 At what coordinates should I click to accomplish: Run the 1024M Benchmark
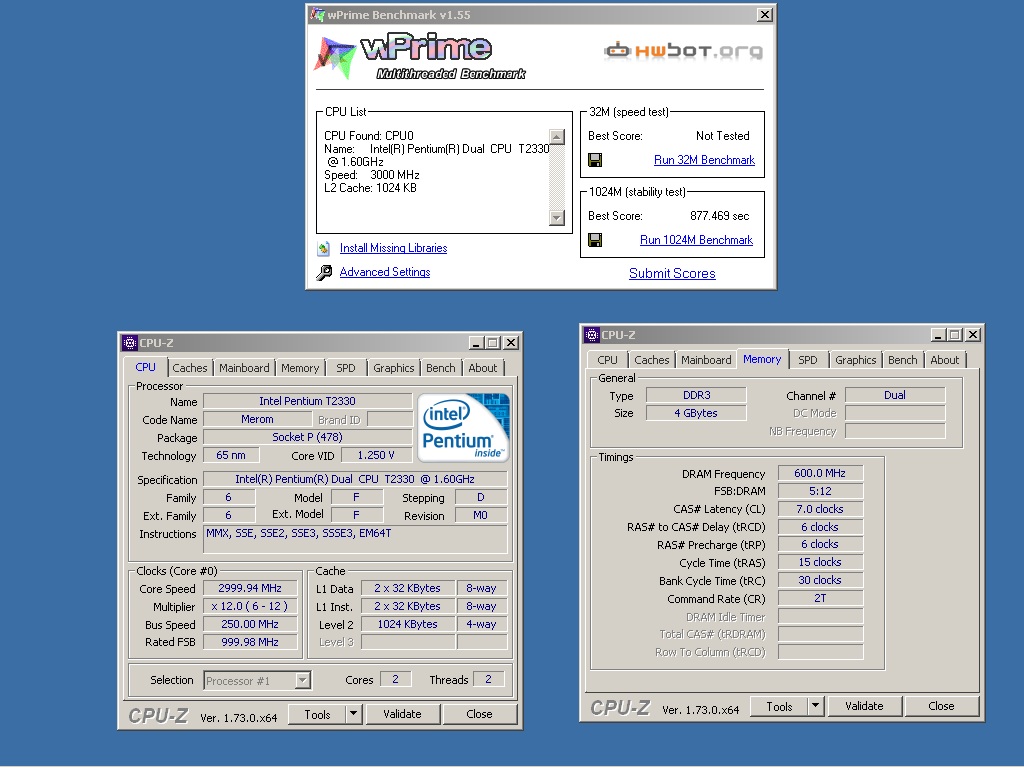[696, 240]
